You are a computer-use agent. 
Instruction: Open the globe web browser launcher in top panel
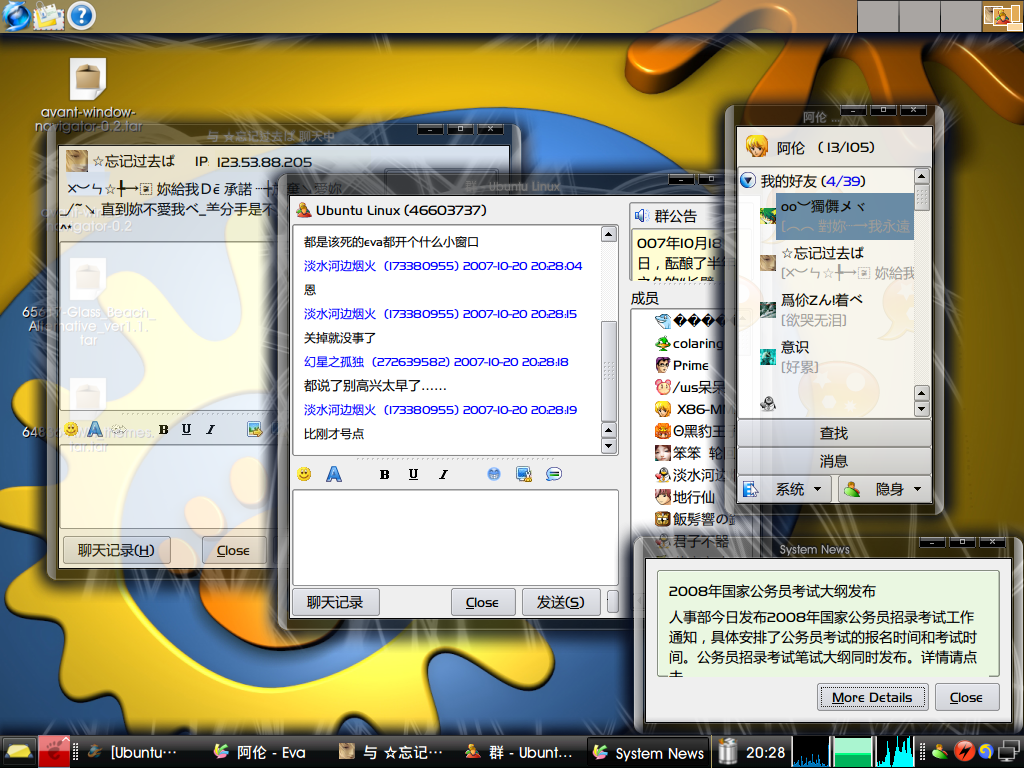[16, 16]
